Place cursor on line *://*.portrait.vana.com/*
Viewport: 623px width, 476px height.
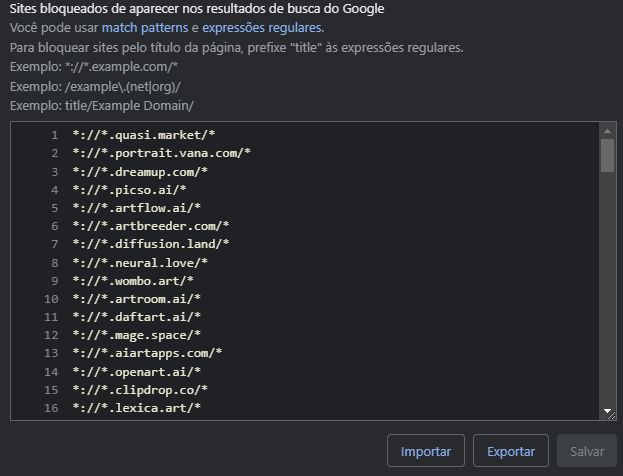[x=161, y=153]
